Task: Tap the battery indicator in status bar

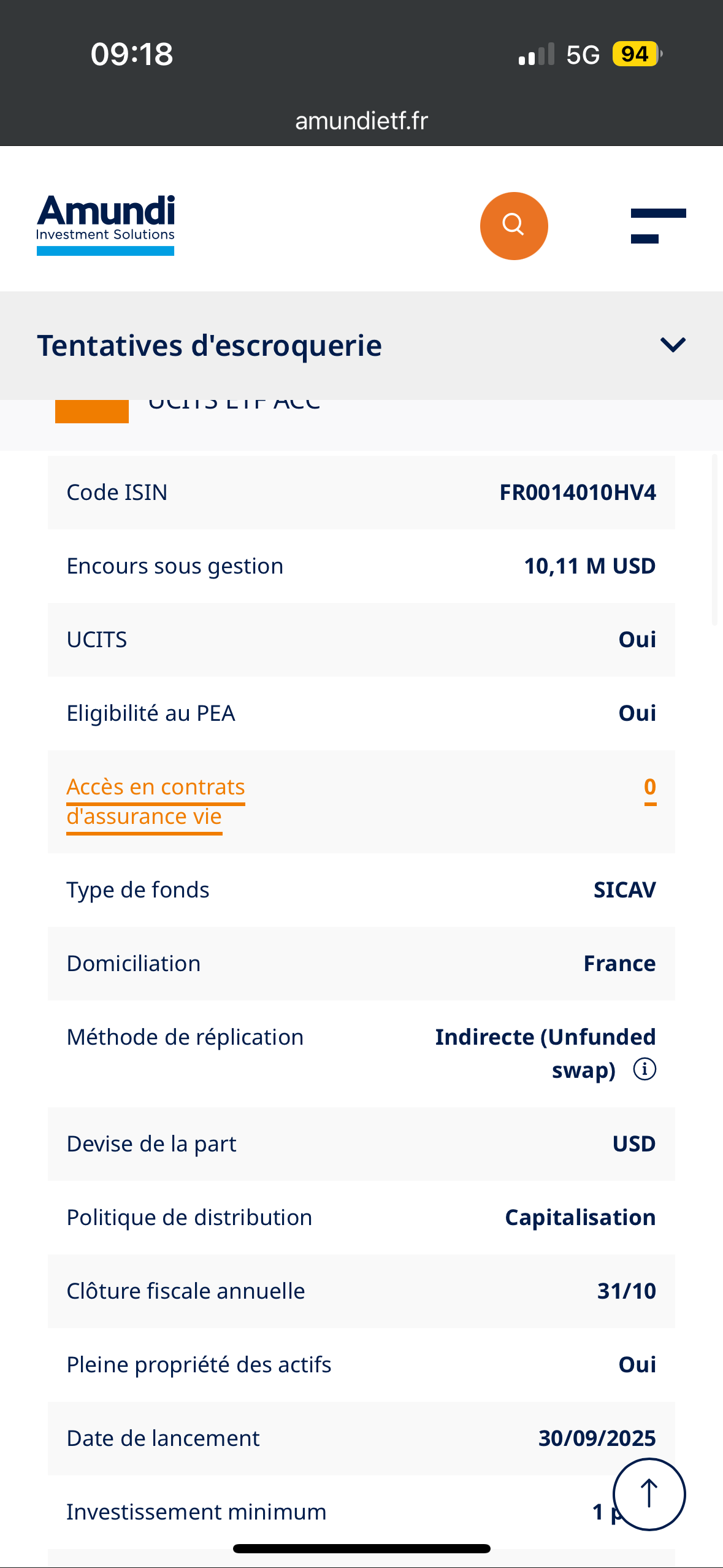Action: (636, 54)
